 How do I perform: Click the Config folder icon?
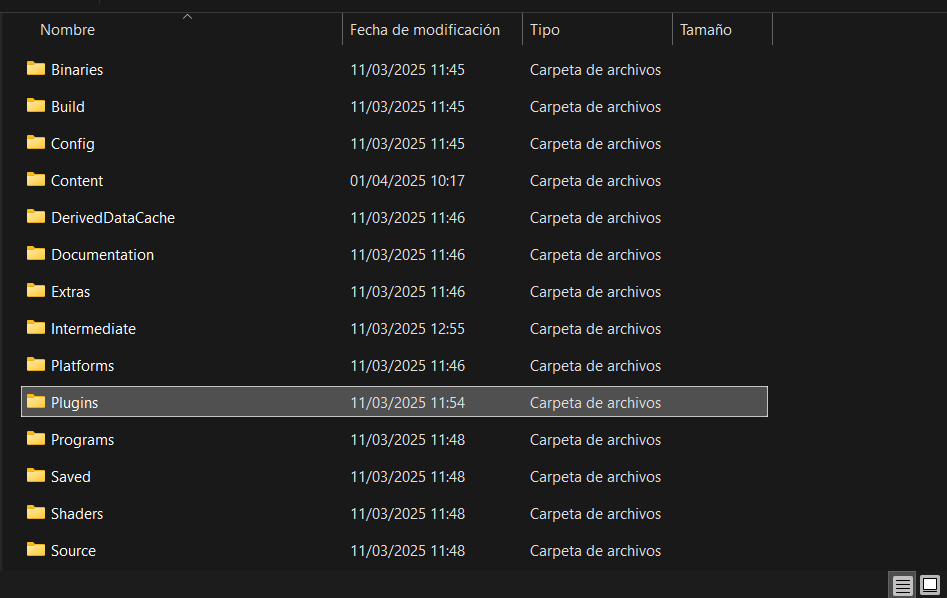(x=36, y=143)
